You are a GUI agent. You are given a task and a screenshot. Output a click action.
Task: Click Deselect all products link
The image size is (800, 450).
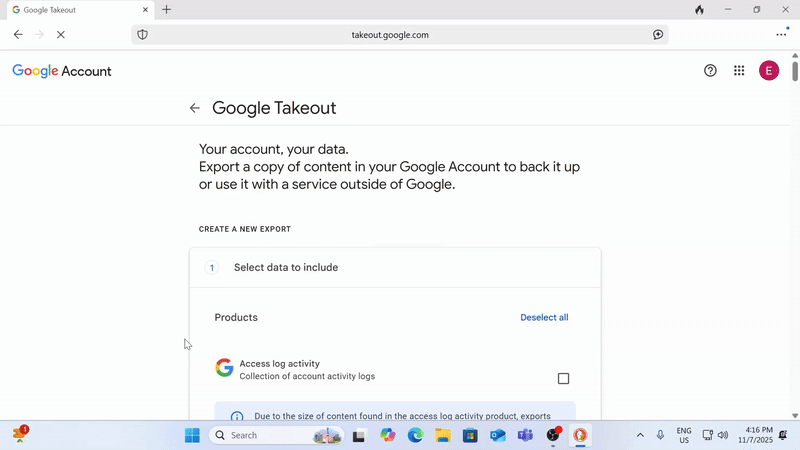(x=544, y=317)
